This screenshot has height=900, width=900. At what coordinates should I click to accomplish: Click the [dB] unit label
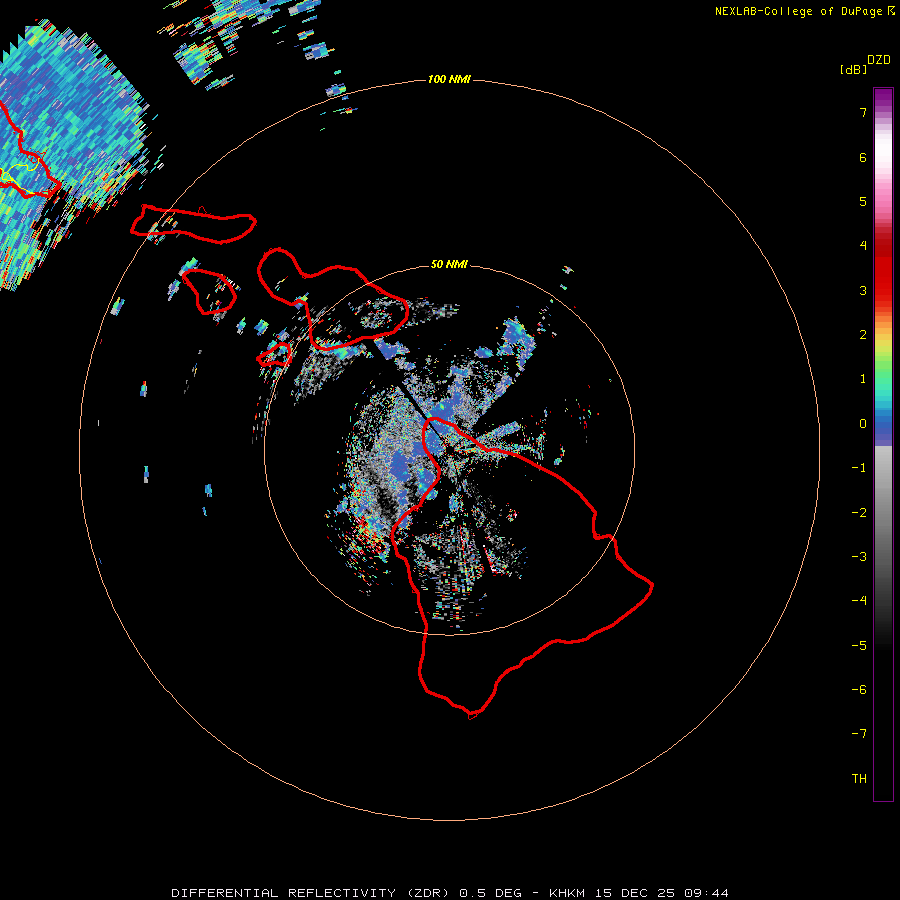coord(853,69)
